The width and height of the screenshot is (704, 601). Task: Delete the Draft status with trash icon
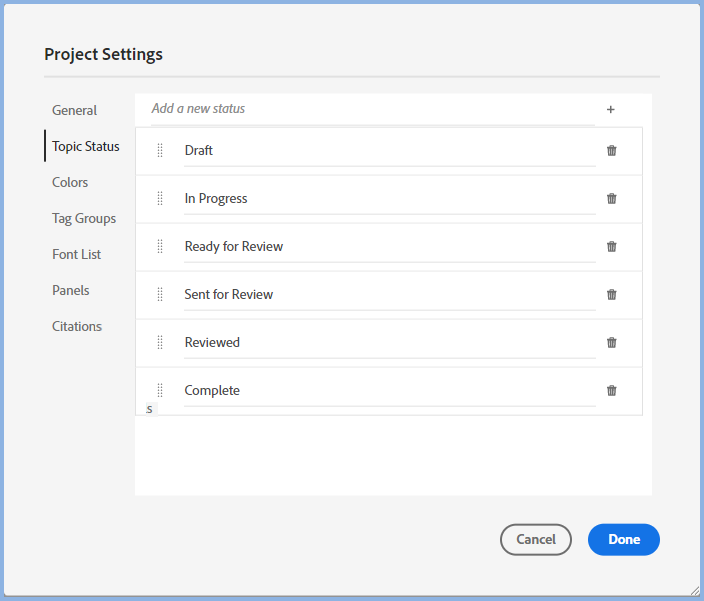click(x=612, y=151)
